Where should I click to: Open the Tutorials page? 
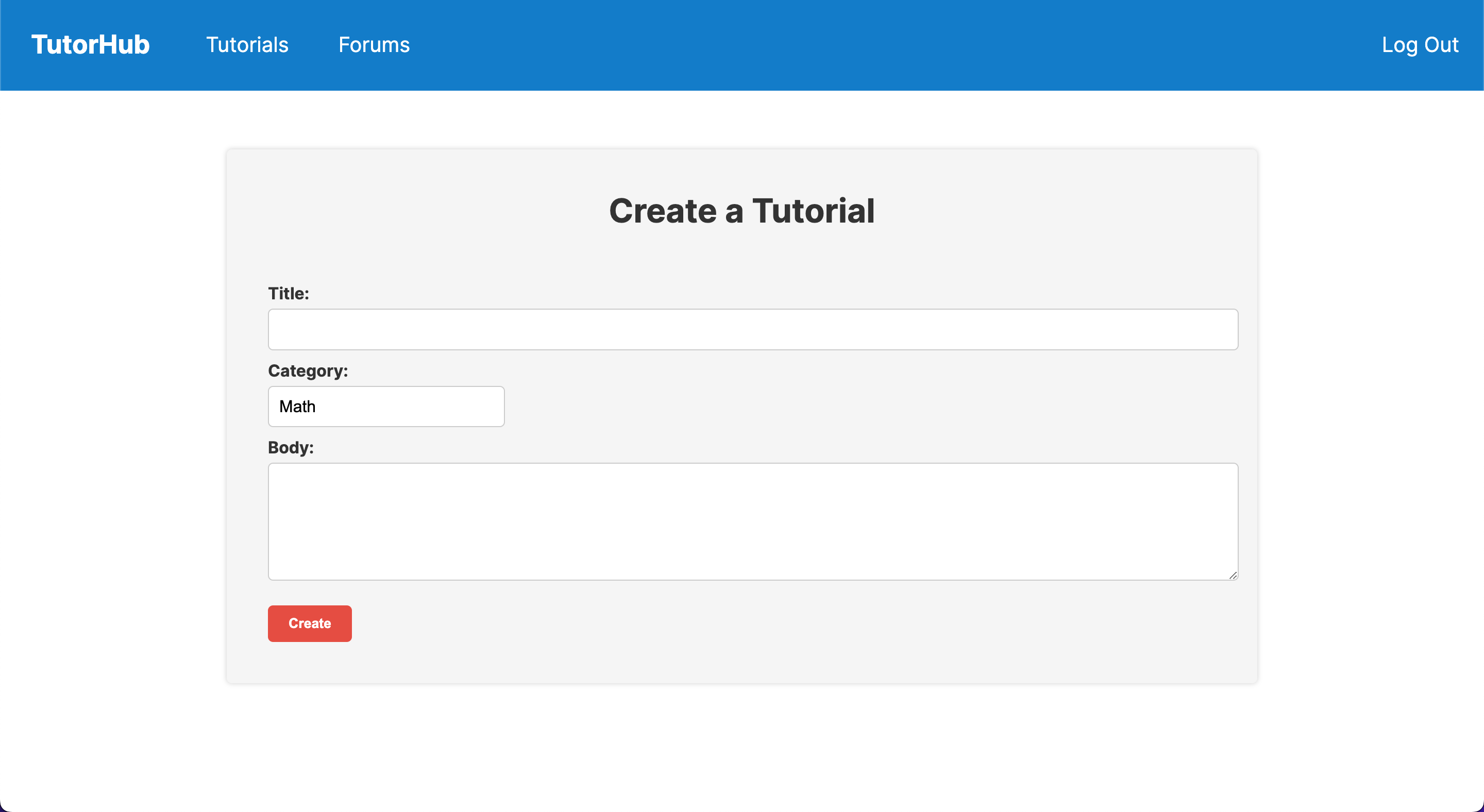pyautogui.click(x=247, y=45)
